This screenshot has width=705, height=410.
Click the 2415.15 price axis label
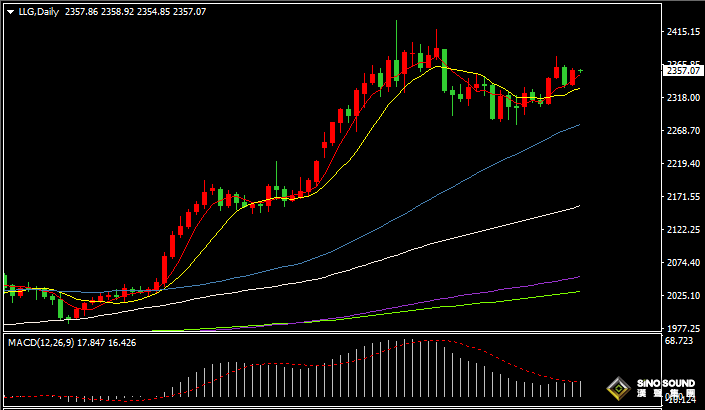pos(681,32)
